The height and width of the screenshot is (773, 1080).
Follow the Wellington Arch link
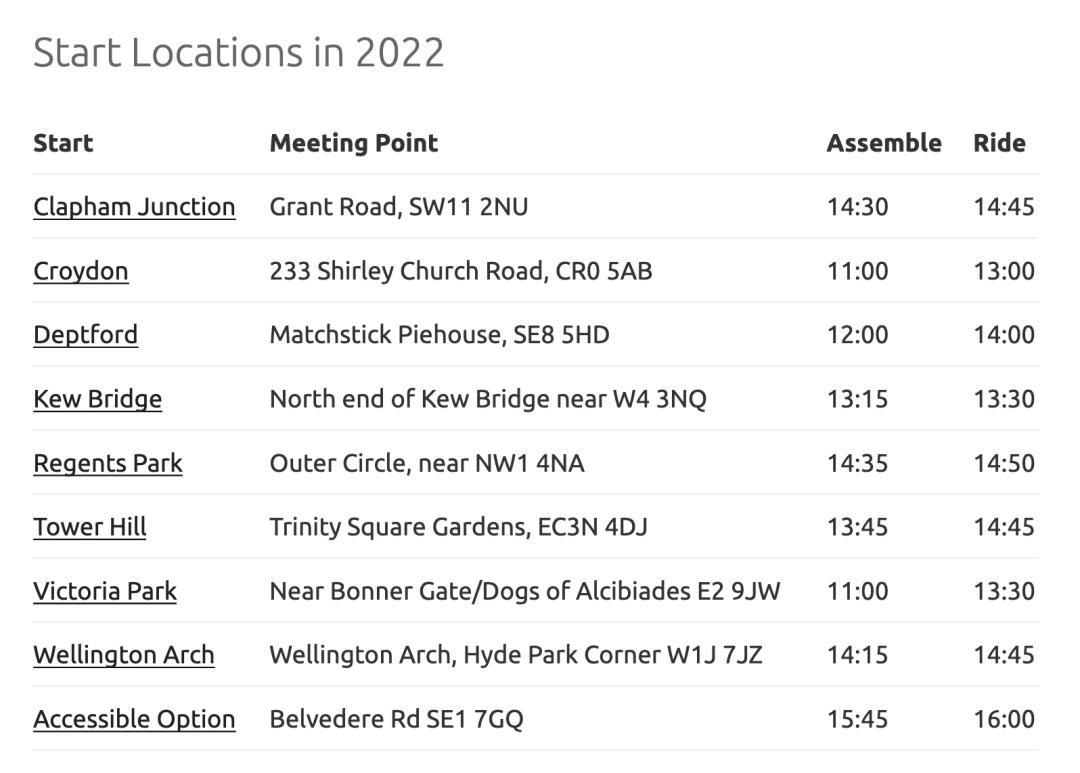coord(123,655)
